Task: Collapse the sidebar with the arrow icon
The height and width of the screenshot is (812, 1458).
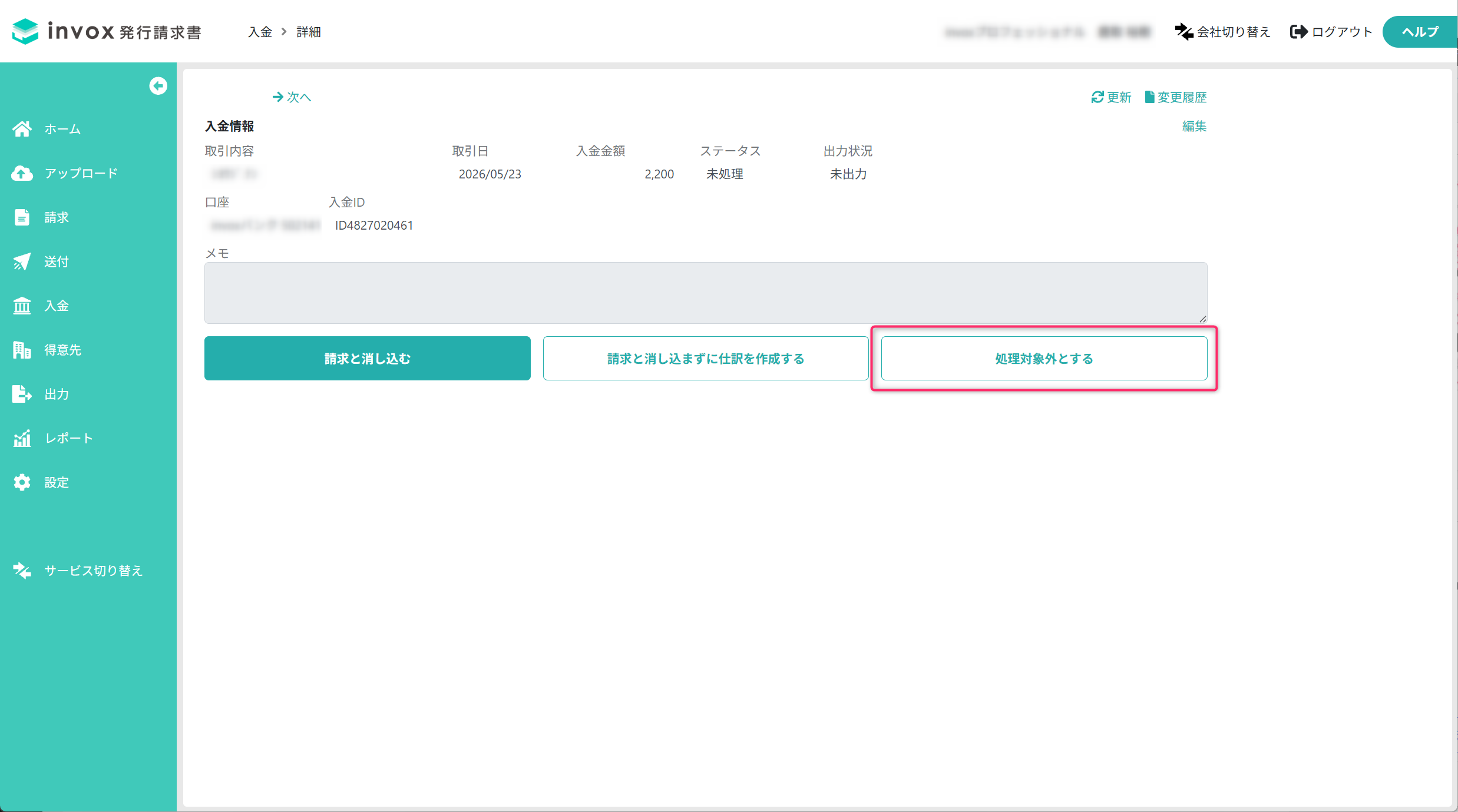Action: 158,86
